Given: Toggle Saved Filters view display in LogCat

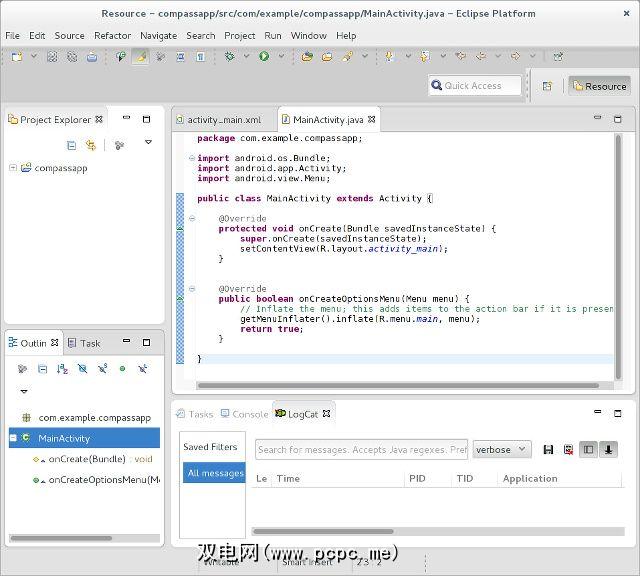Looking at the screenshot, I should click(x=588, y=450).
